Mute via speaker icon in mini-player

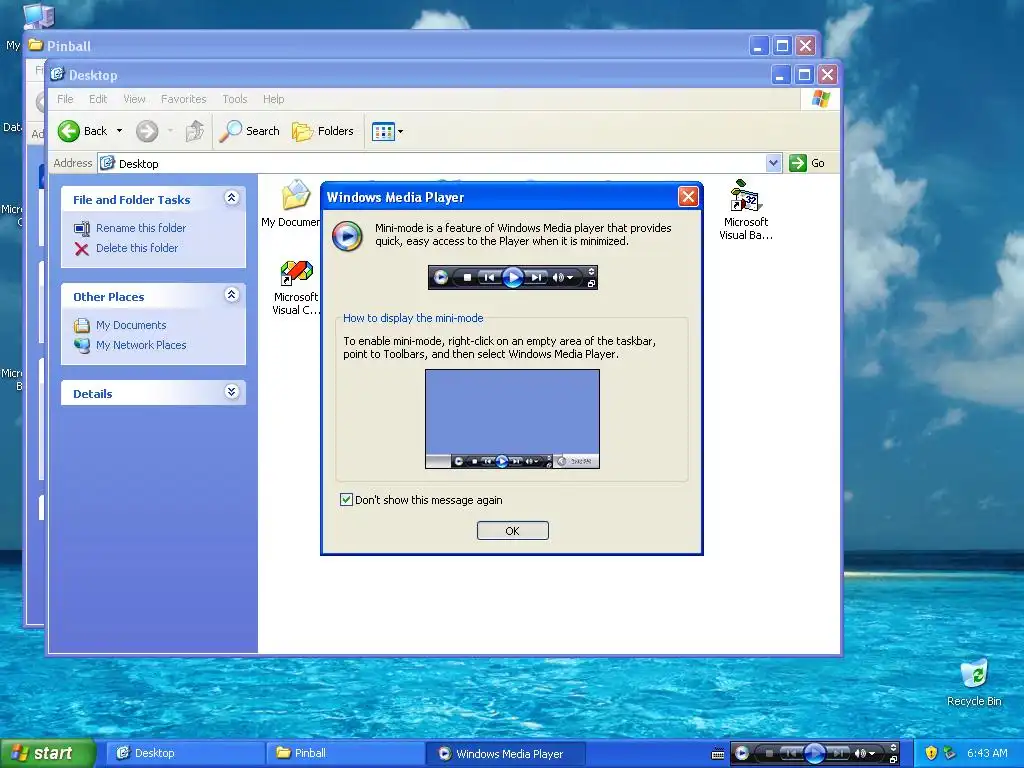pyautogui.click(x=860, y=754)
